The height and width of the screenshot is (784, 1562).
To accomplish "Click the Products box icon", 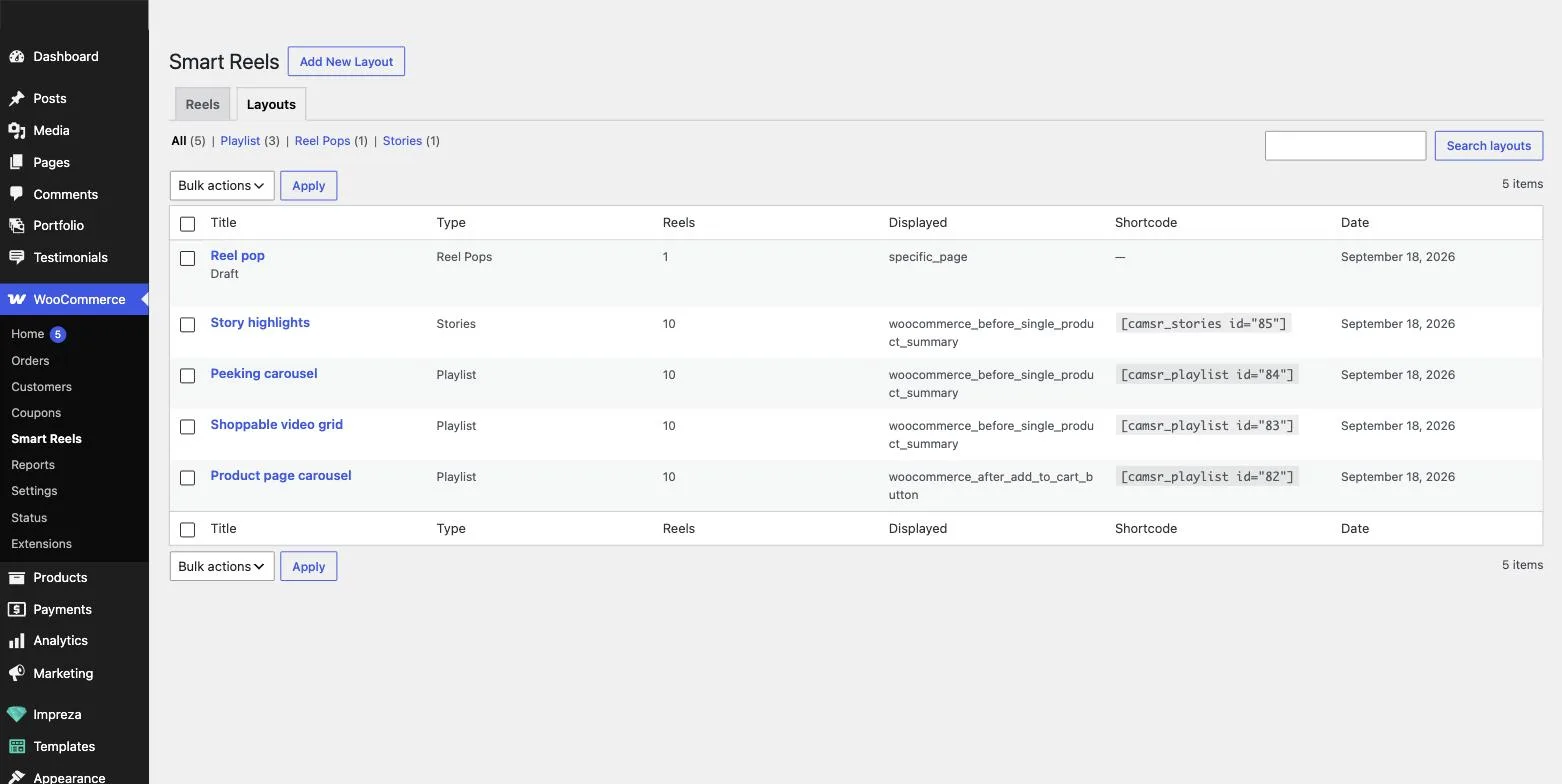I will coord(16,578).
